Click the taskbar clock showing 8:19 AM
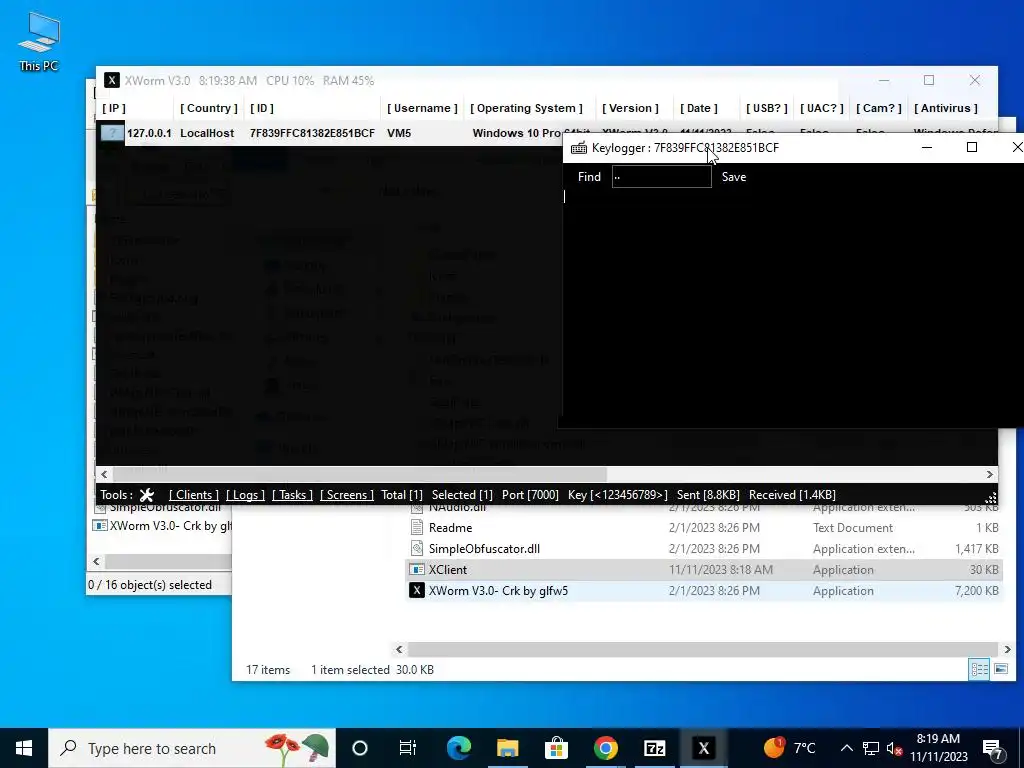1024x768 pixels. coord(938,748)
